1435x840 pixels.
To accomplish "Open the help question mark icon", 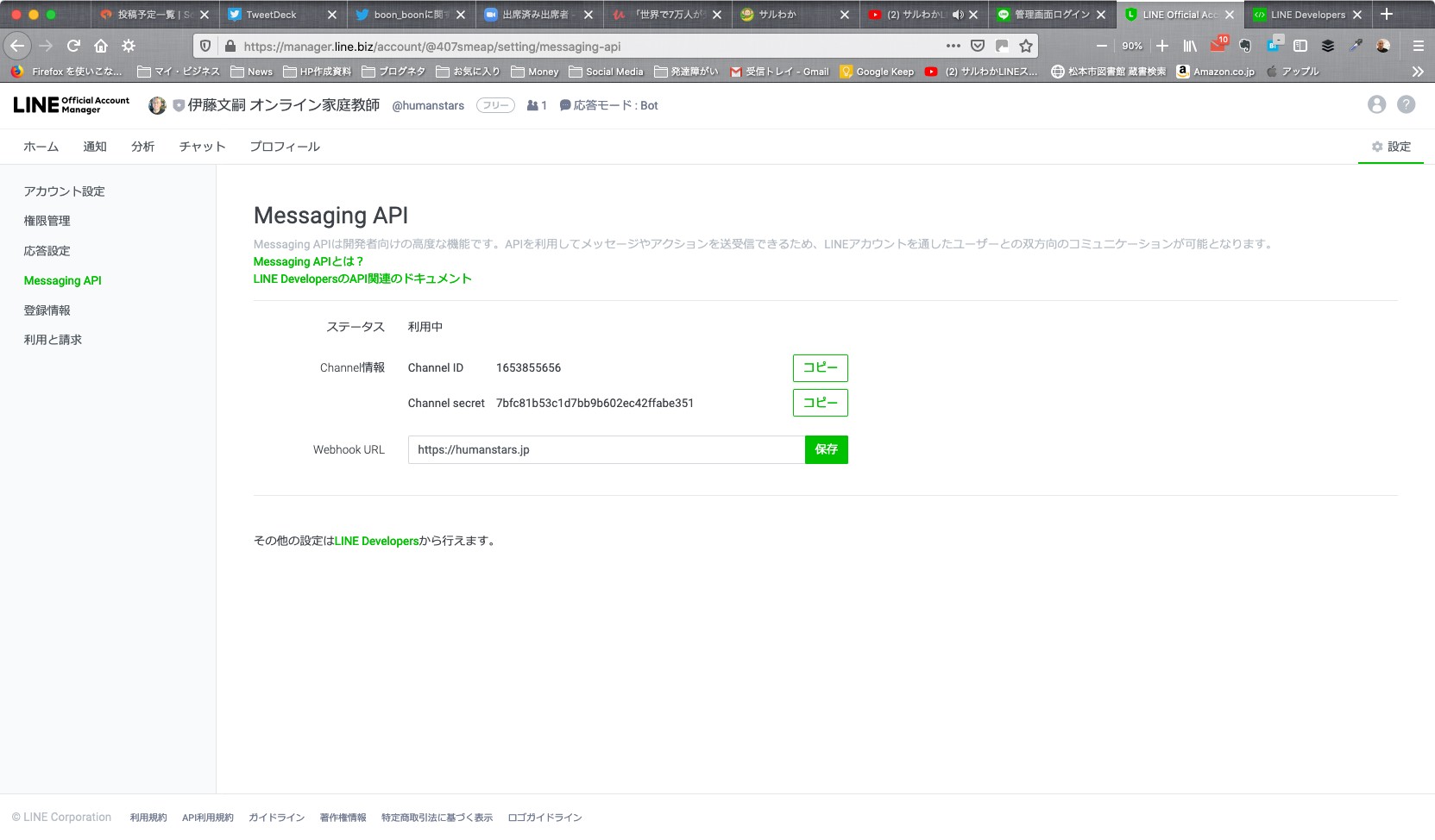I will [x=1407, y=104].
